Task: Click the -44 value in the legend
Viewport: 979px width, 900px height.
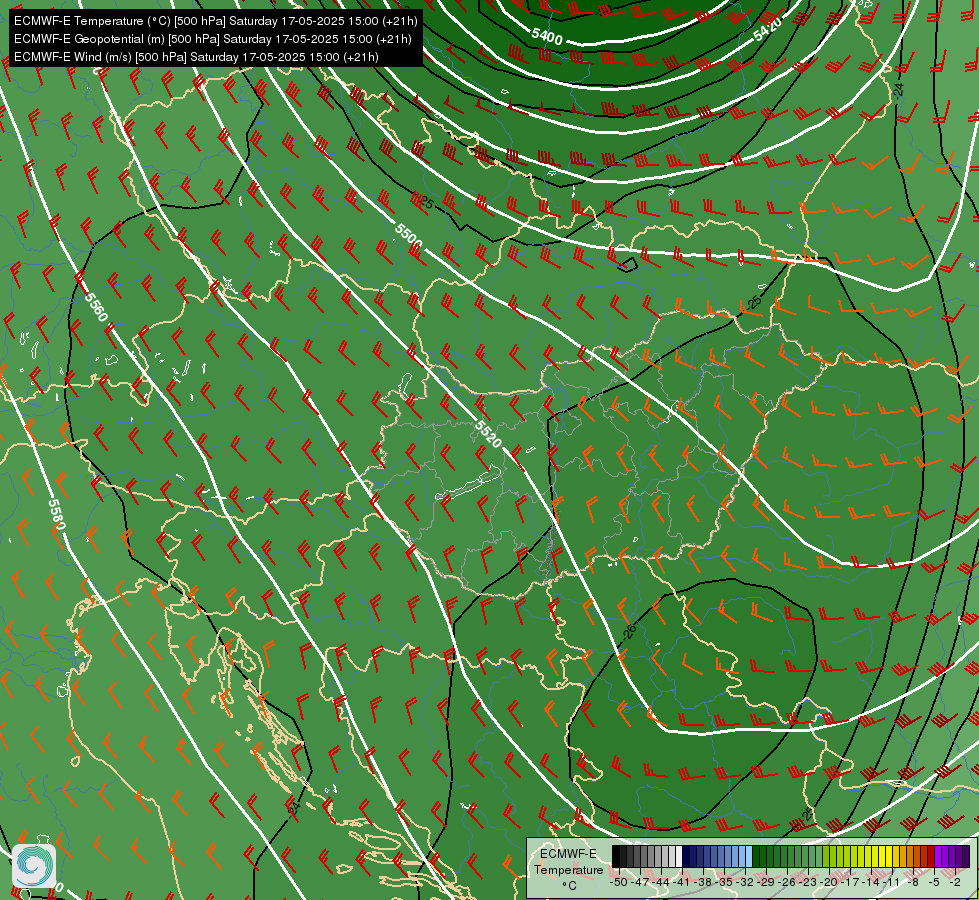Action: pos(661,882)
